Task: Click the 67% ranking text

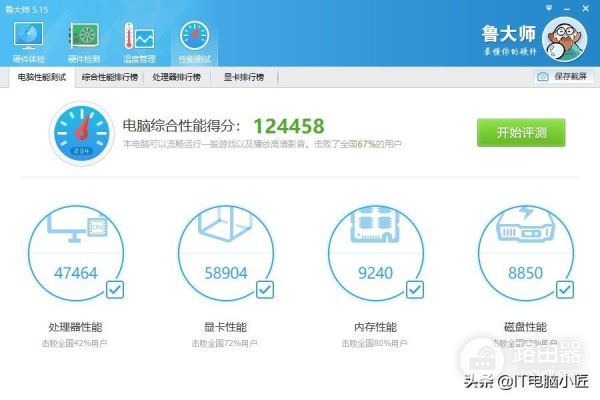Action: pyautogui.click(x=367, y=144)
